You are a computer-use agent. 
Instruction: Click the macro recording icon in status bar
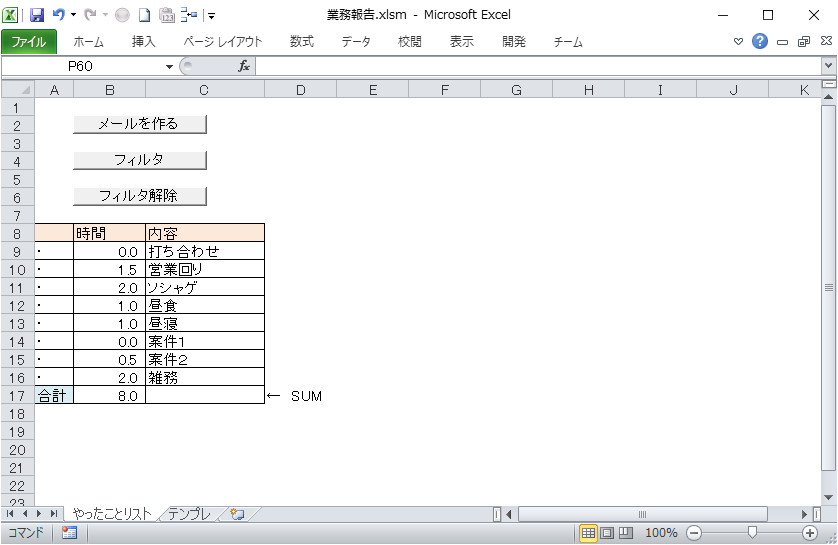click(x=69, y=533)
